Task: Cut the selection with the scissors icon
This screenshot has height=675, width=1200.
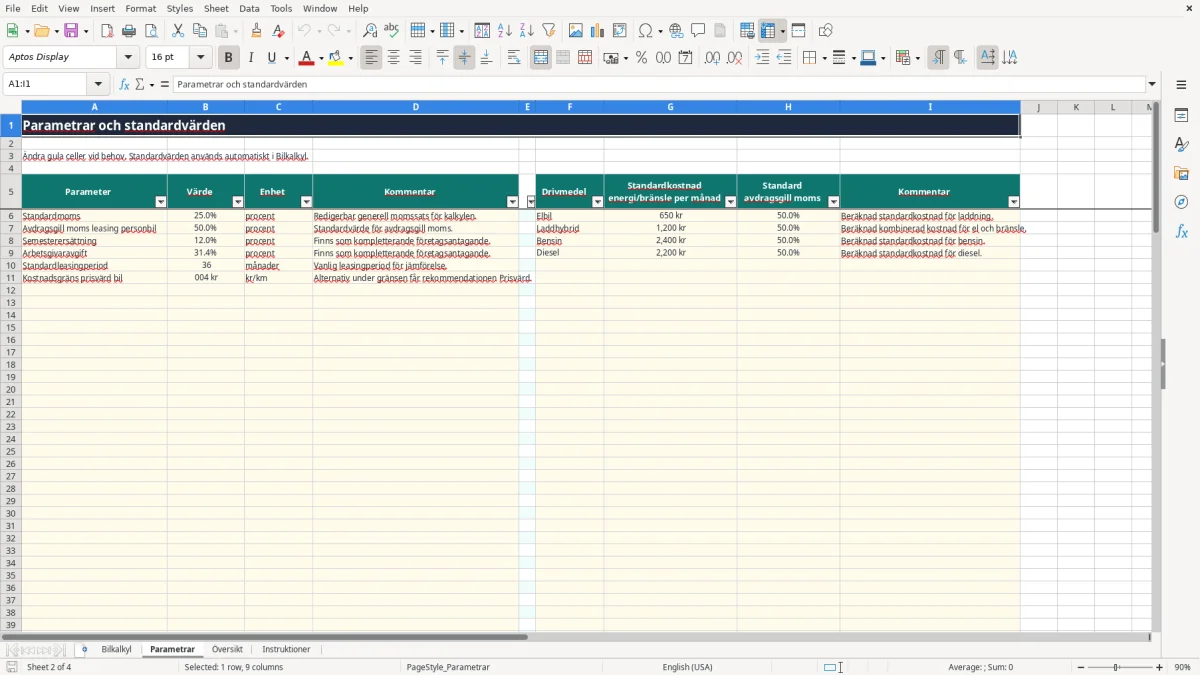Action: pyautogui.click(x=178, y=31)
